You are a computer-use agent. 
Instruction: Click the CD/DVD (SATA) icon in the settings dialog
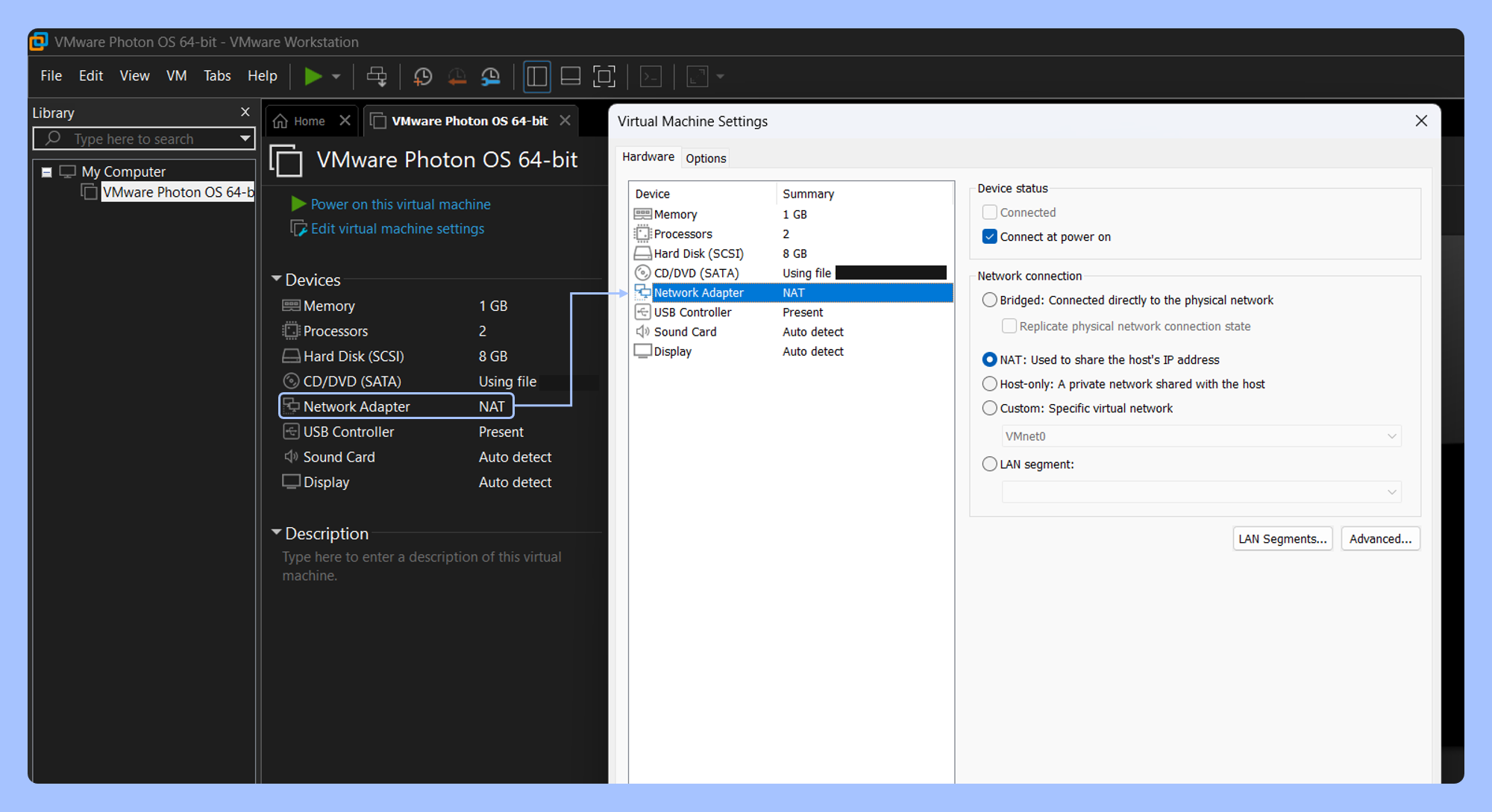642,274
